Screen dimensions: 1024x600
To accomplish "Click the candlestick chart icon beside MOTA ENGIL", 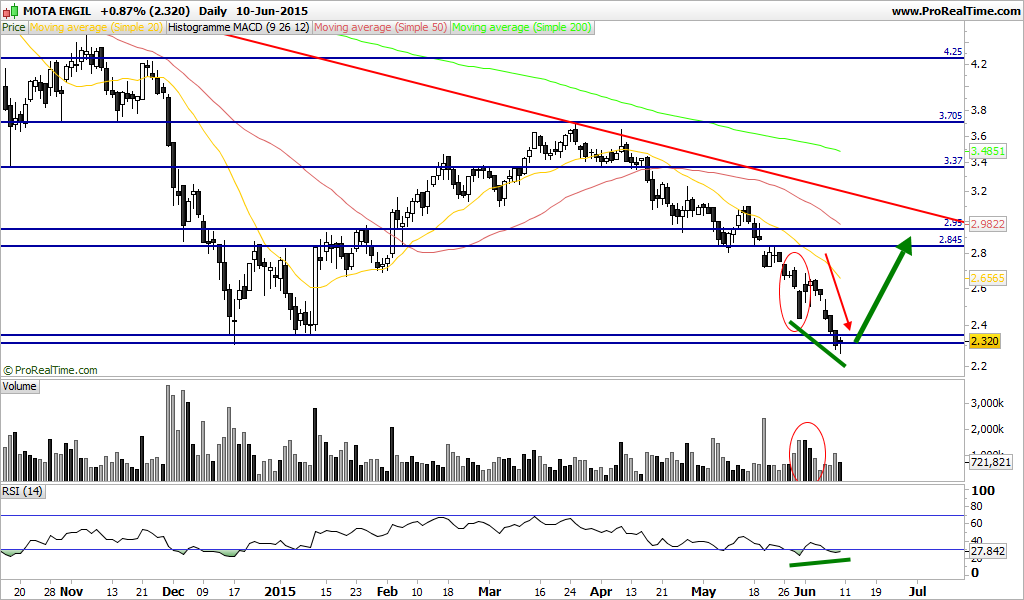I will (11, 10).
